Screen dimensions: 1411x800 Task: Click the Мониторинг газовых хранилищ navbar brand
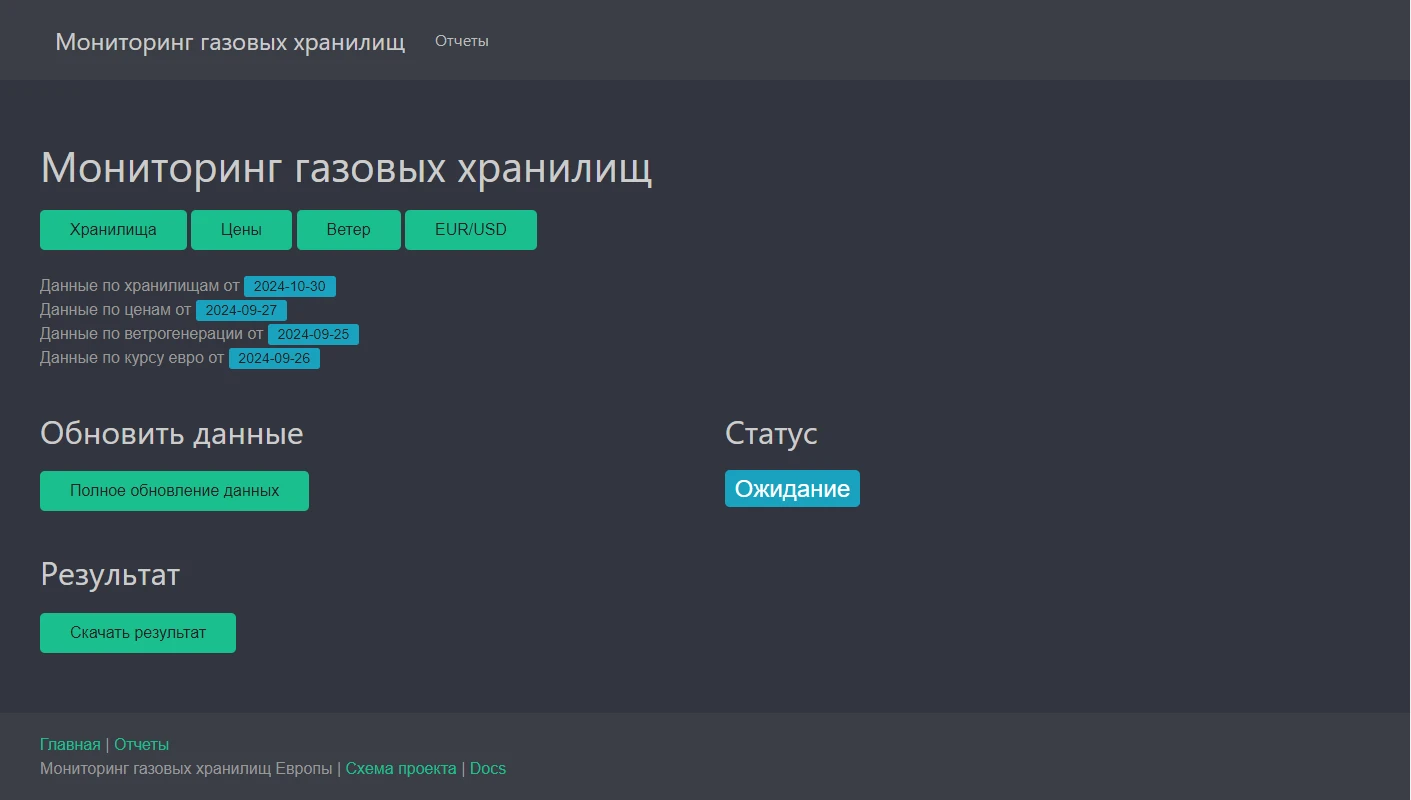(x=231, y=41)
